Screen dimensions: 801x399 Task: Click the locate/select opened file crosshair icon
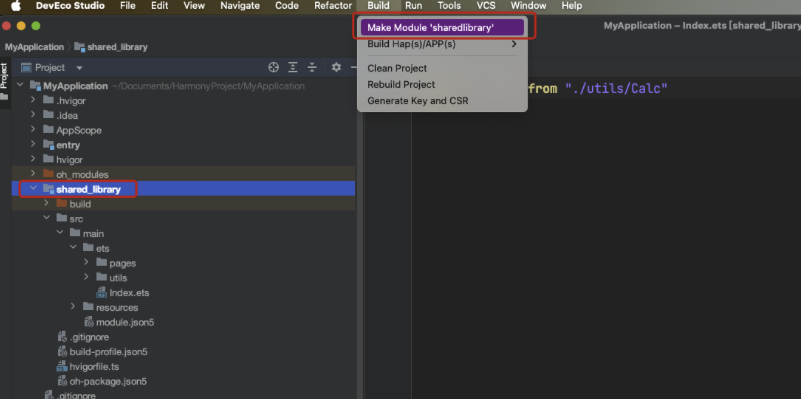tap(274, 67)
